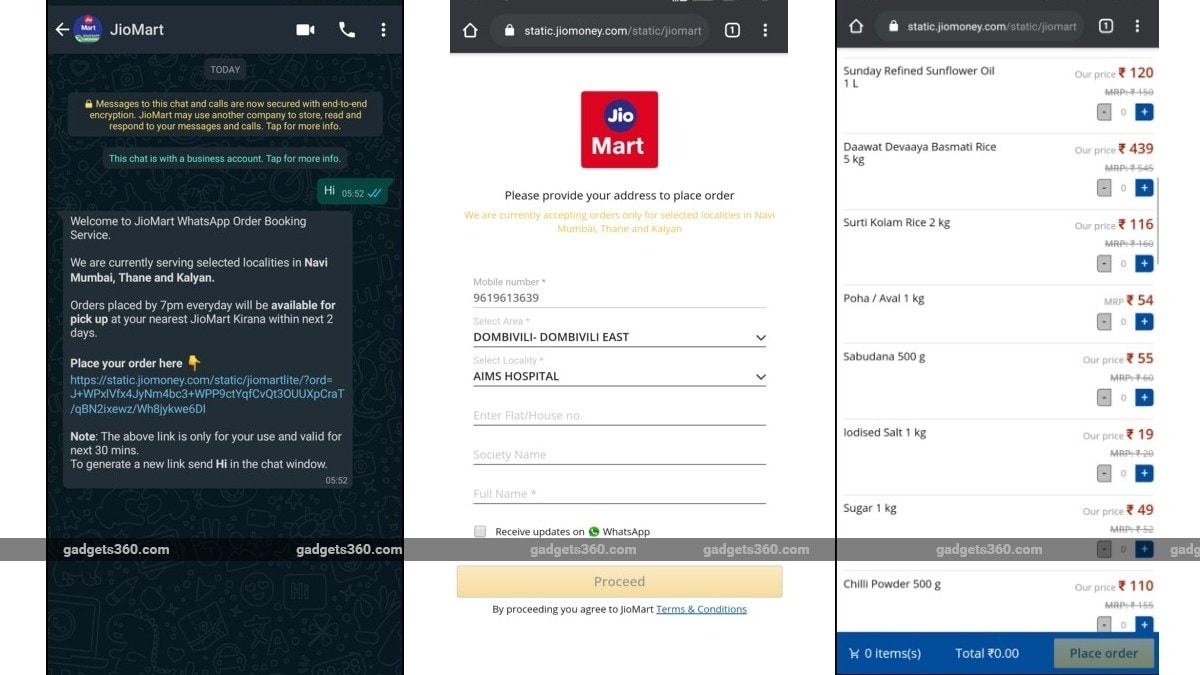
Task: Select the Sunday Refined Sunflower Oil item name
Action: pyautogui.click(x=919, y=77)
